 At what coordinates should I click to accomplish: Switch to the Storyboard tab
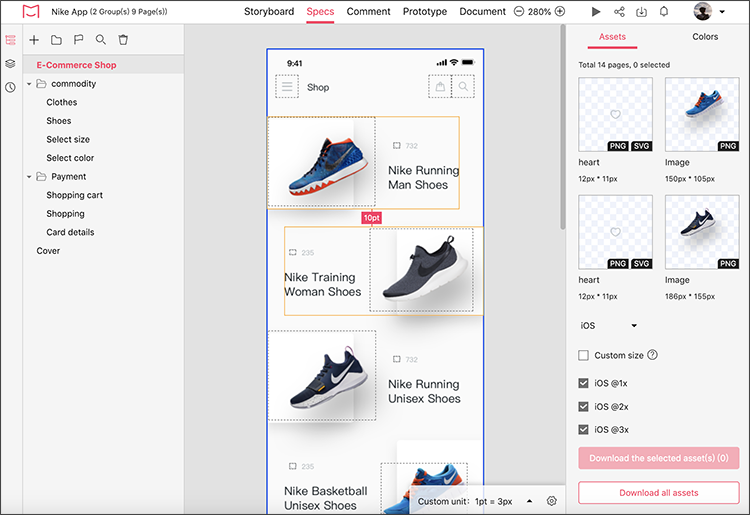point(269,11)
